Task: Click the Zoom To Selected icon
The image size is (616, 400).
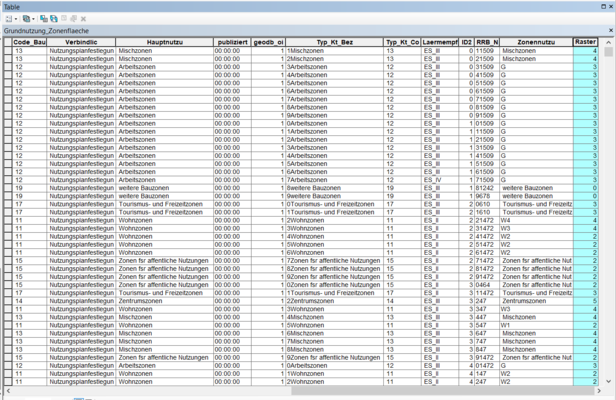Action: pos(73,19)
